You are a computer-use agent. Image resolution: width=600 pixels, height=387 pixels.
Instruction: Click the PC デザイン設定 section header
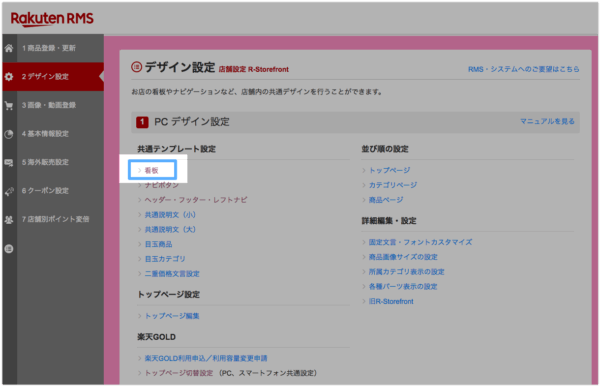point(355,122)
